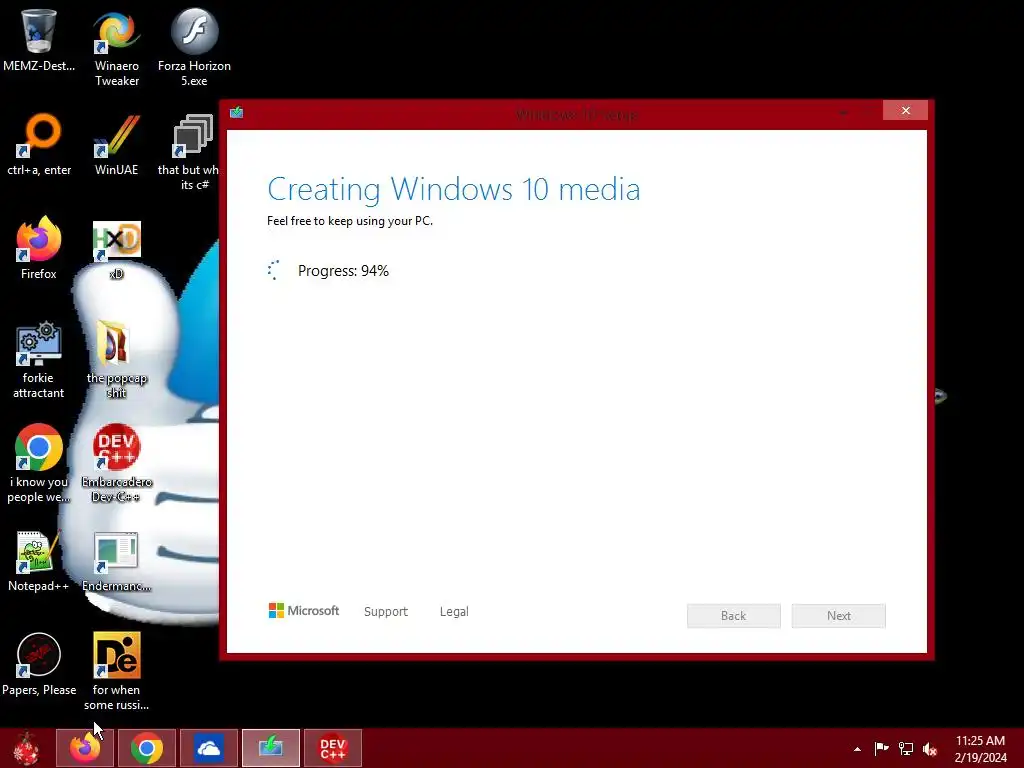
Task: Open the Support link
Action: 385,611
